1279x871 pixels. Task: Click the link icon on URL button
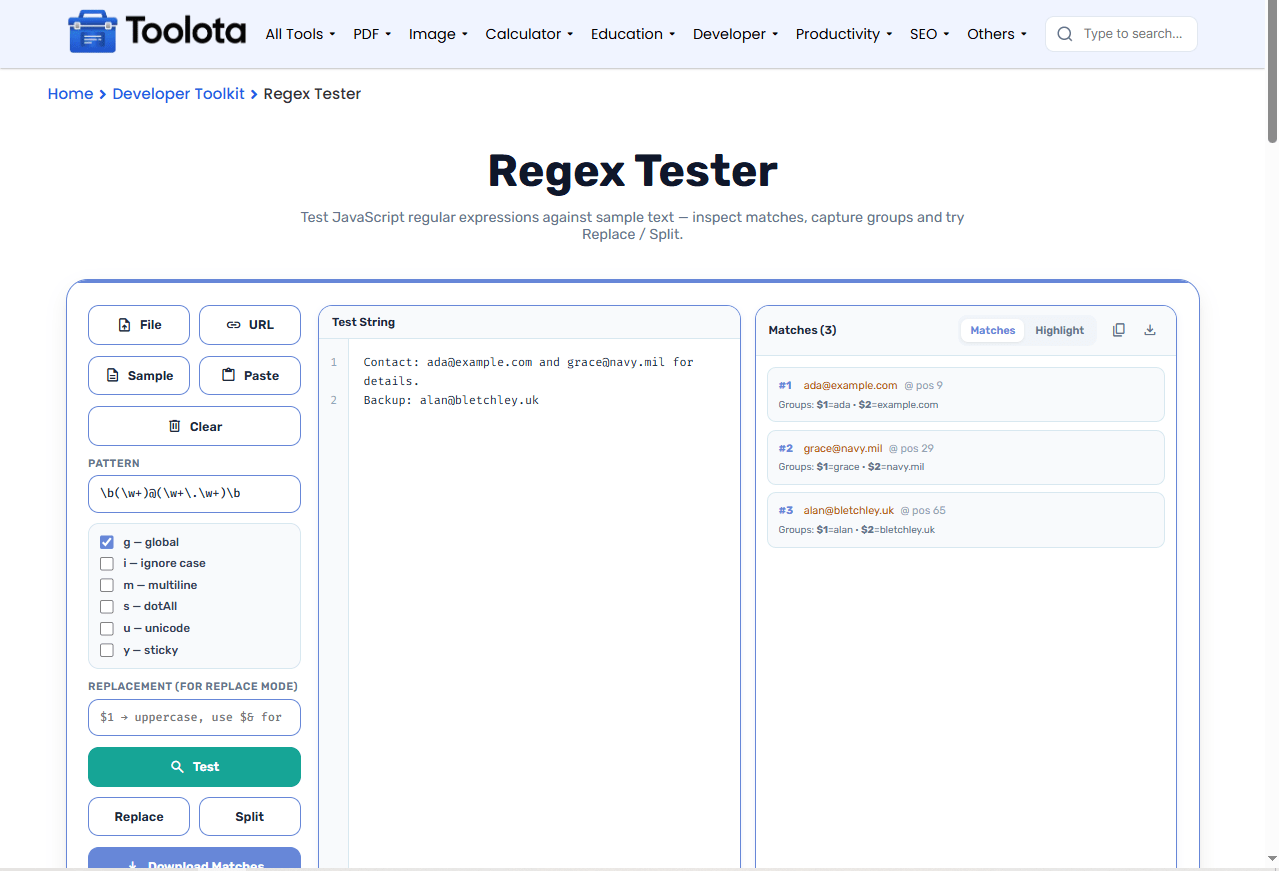point(234,325)
